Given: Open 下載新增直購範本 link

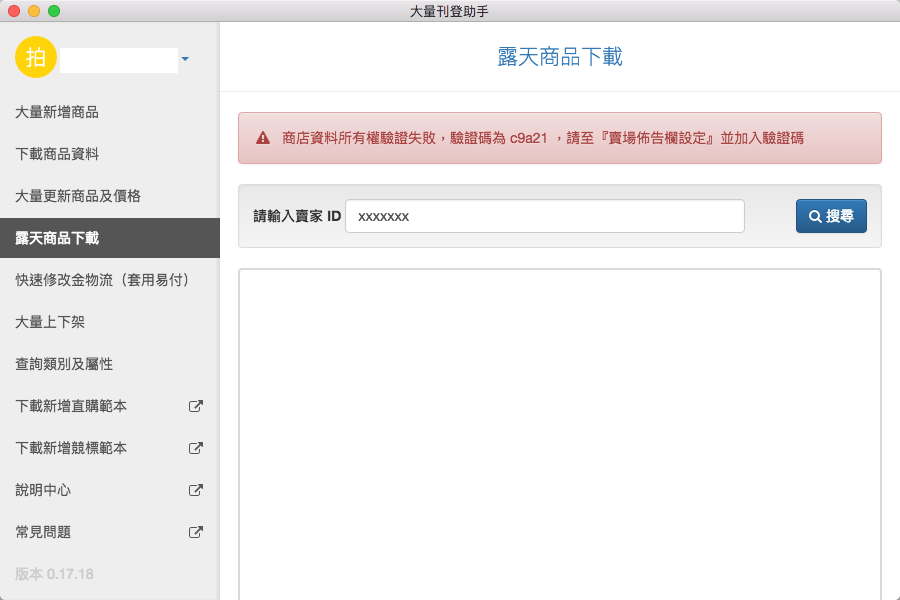Looking at the screenshot, I should tap(71, 406).
